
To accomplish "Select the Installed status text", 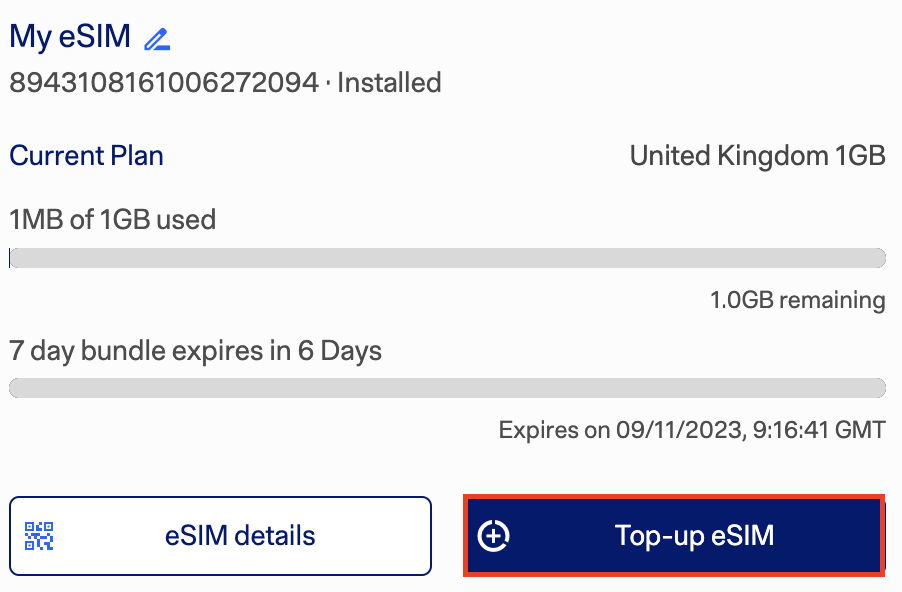I will (x=390, y=83).
